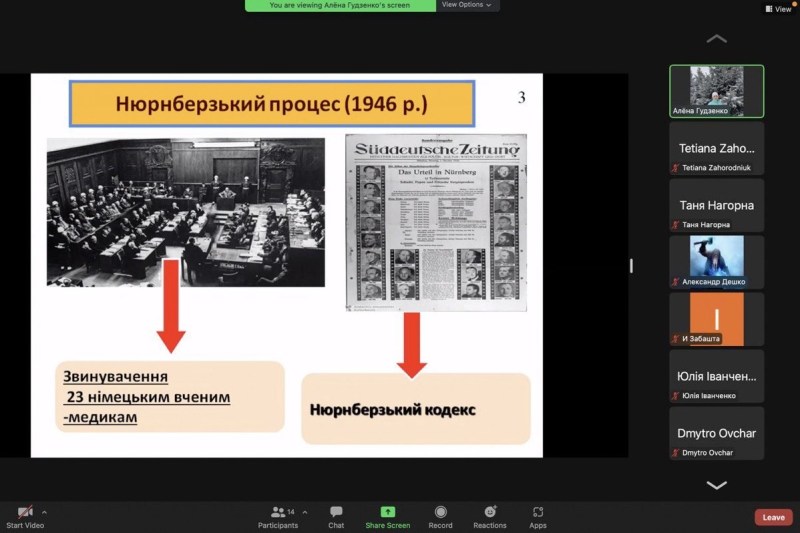The height and width of the screenshot is (533, 800).
Task: Open the Chat panel
Action: click(336, 517)
